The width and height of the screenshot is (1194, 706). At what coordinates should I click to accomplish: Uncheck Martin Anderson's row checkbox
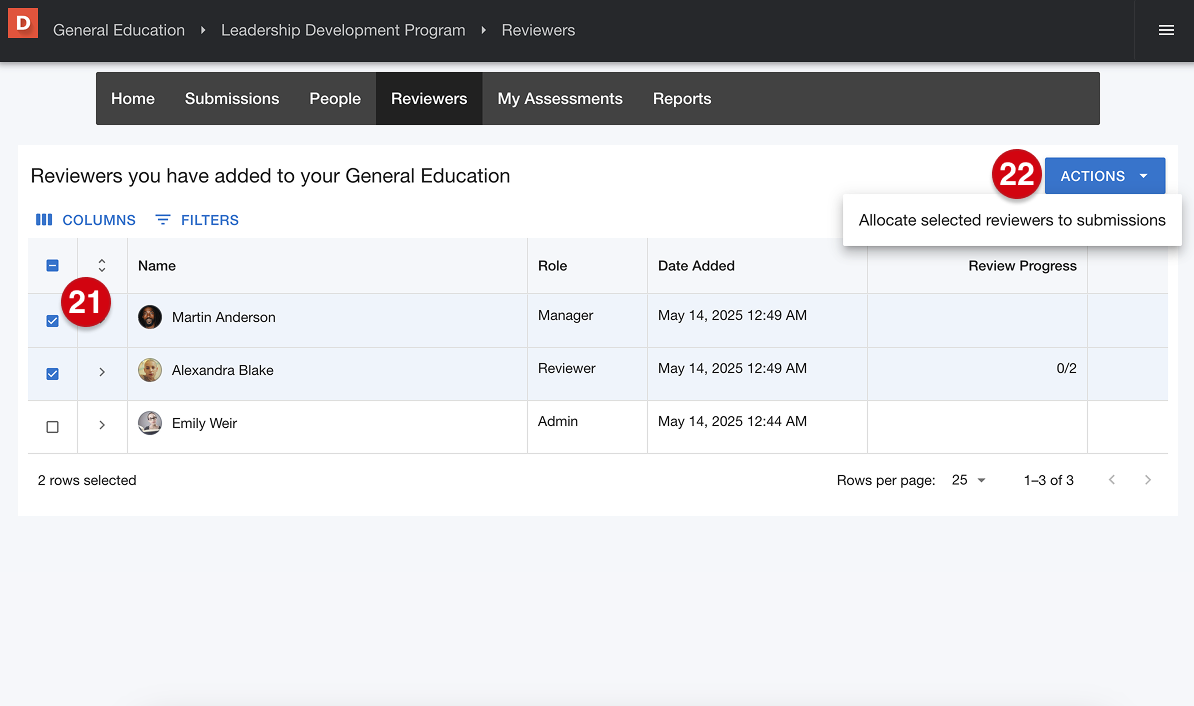click(53, 321)
